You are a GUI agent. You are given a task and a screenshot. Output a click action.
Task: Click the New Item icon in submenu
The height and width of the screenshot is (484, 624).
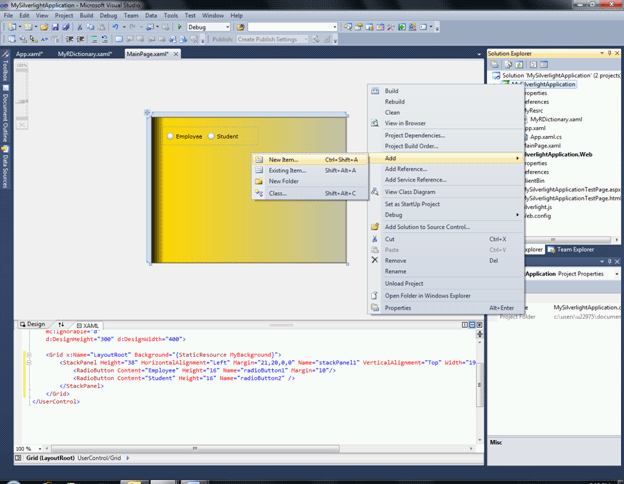coord(259,159)
